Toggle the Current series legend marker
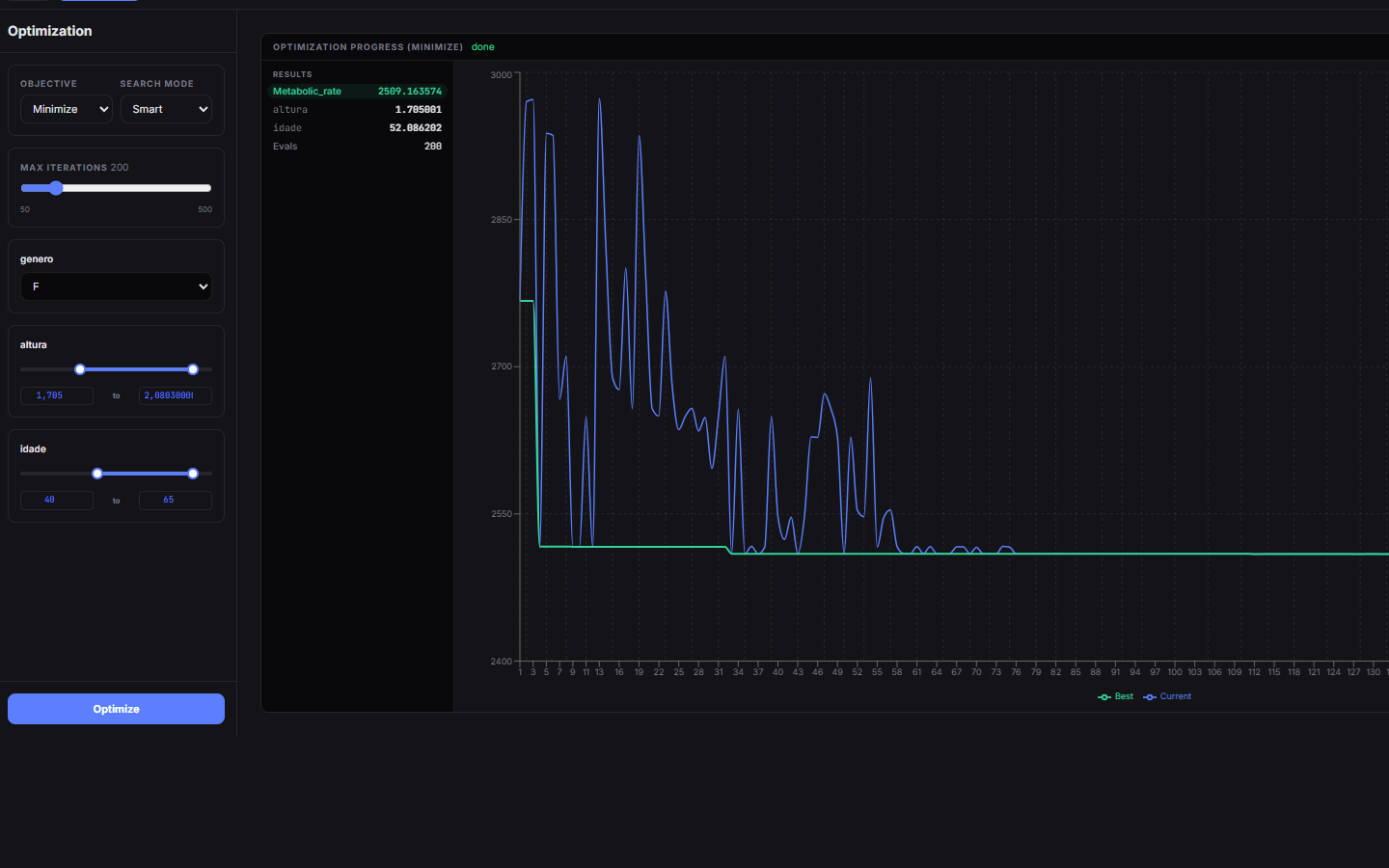1389x868 pixels. 1150,697
